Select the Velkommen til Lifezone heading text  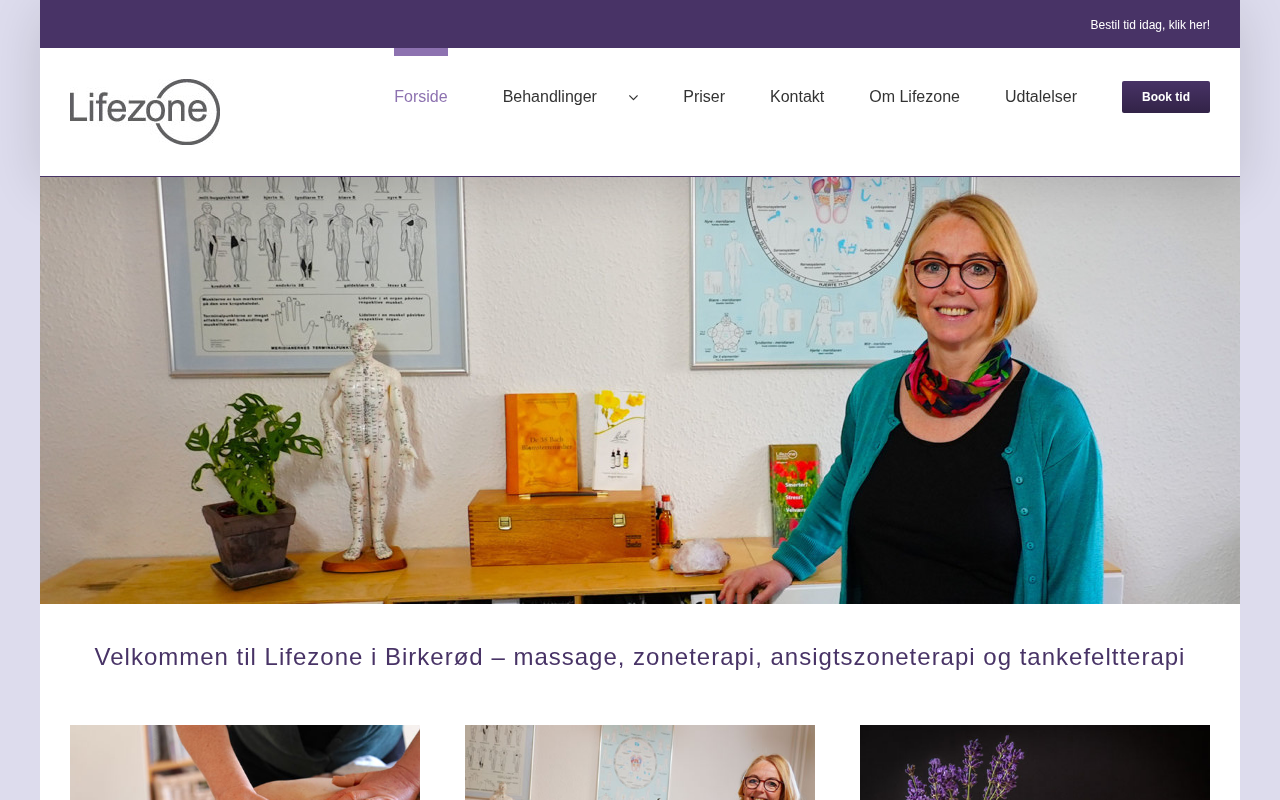(640, 657)
